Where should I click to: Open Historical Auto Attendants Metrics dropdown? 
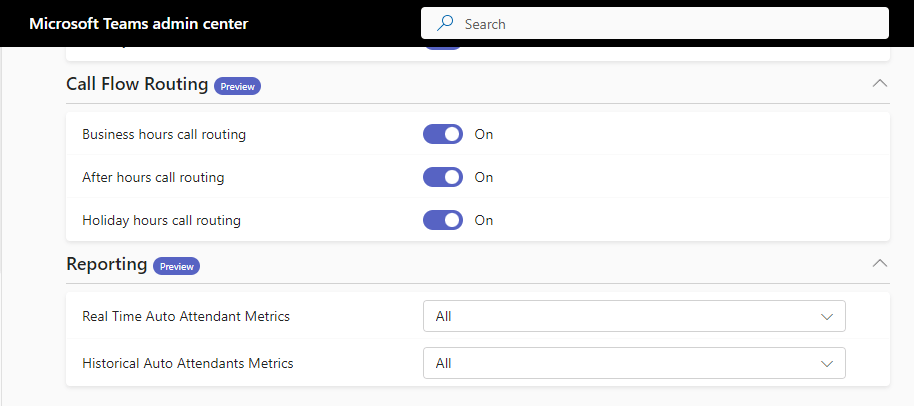[634, 363]
